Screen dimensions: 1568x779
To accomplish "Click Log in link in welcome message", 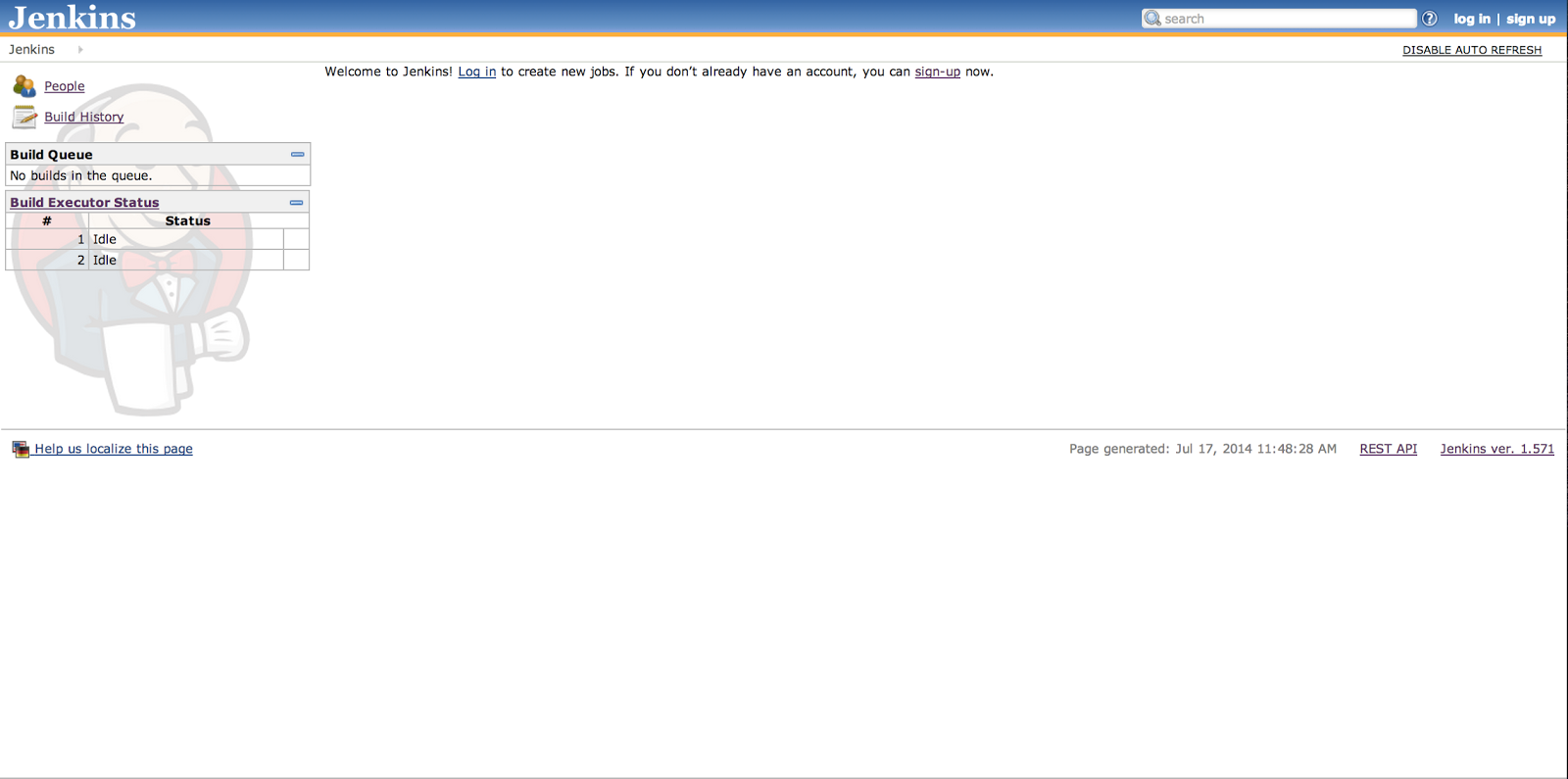I will click(477, 72).
